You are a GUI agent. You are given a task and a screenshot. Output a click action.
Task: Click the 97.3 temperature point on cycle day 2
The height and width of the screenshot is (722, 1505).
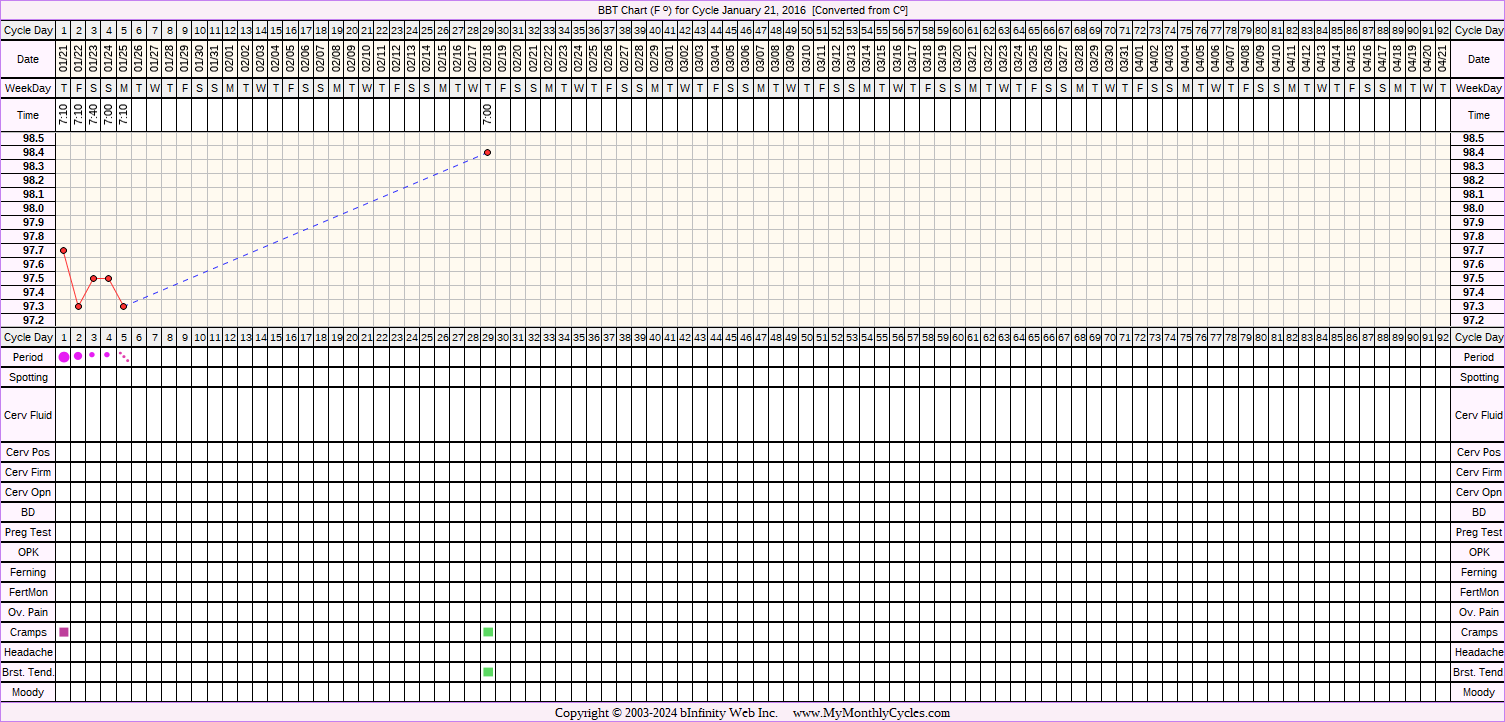click(x=78, y=306)
